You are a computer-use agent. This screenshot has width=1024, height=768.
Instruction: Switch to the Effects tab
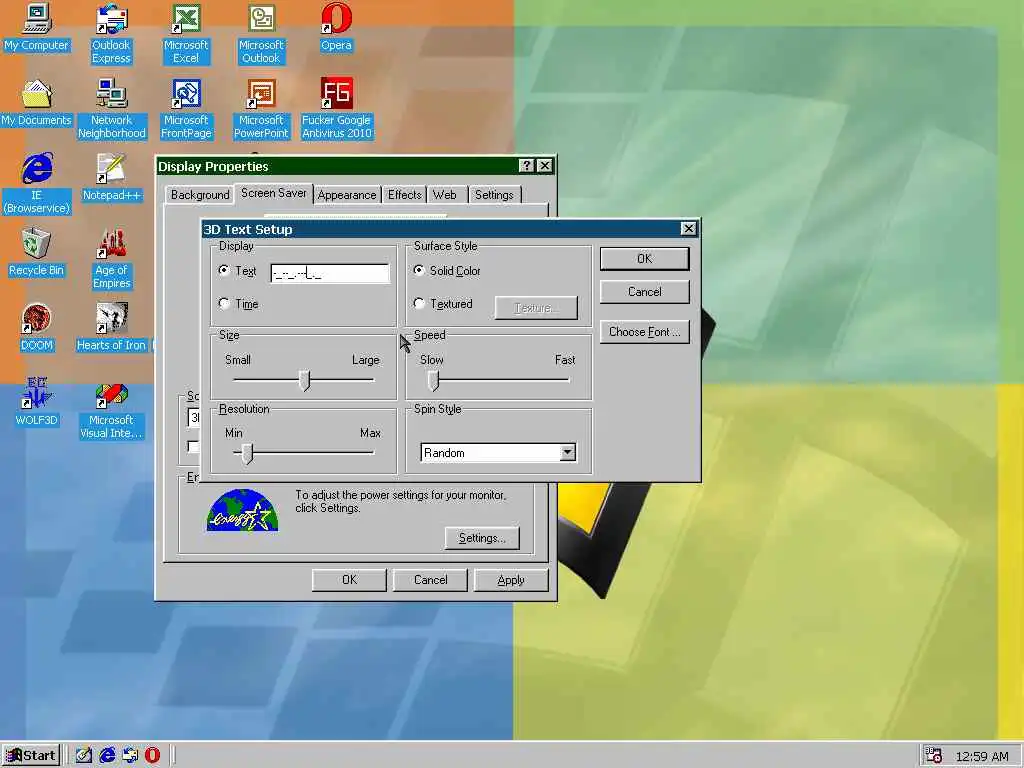[404, 195]
